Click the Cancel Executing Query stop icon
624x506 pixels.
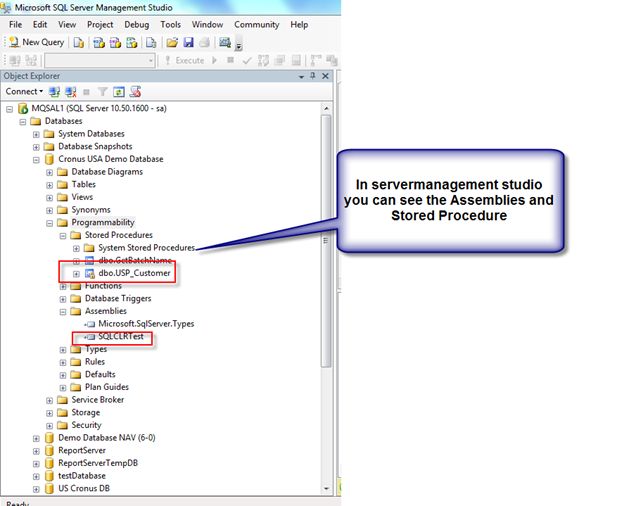(230, 61)
